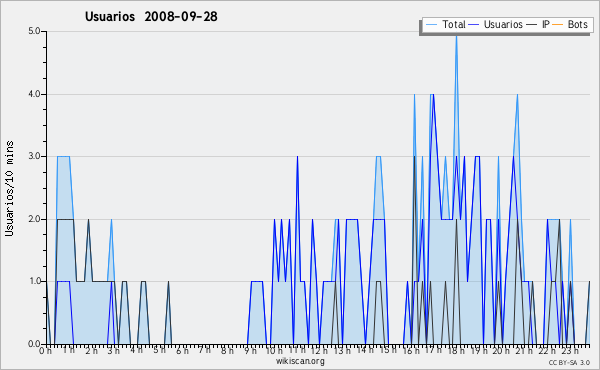Click the '2.0' y-axis value
Screen dimensions: 600x370
(x=34, y=219)
